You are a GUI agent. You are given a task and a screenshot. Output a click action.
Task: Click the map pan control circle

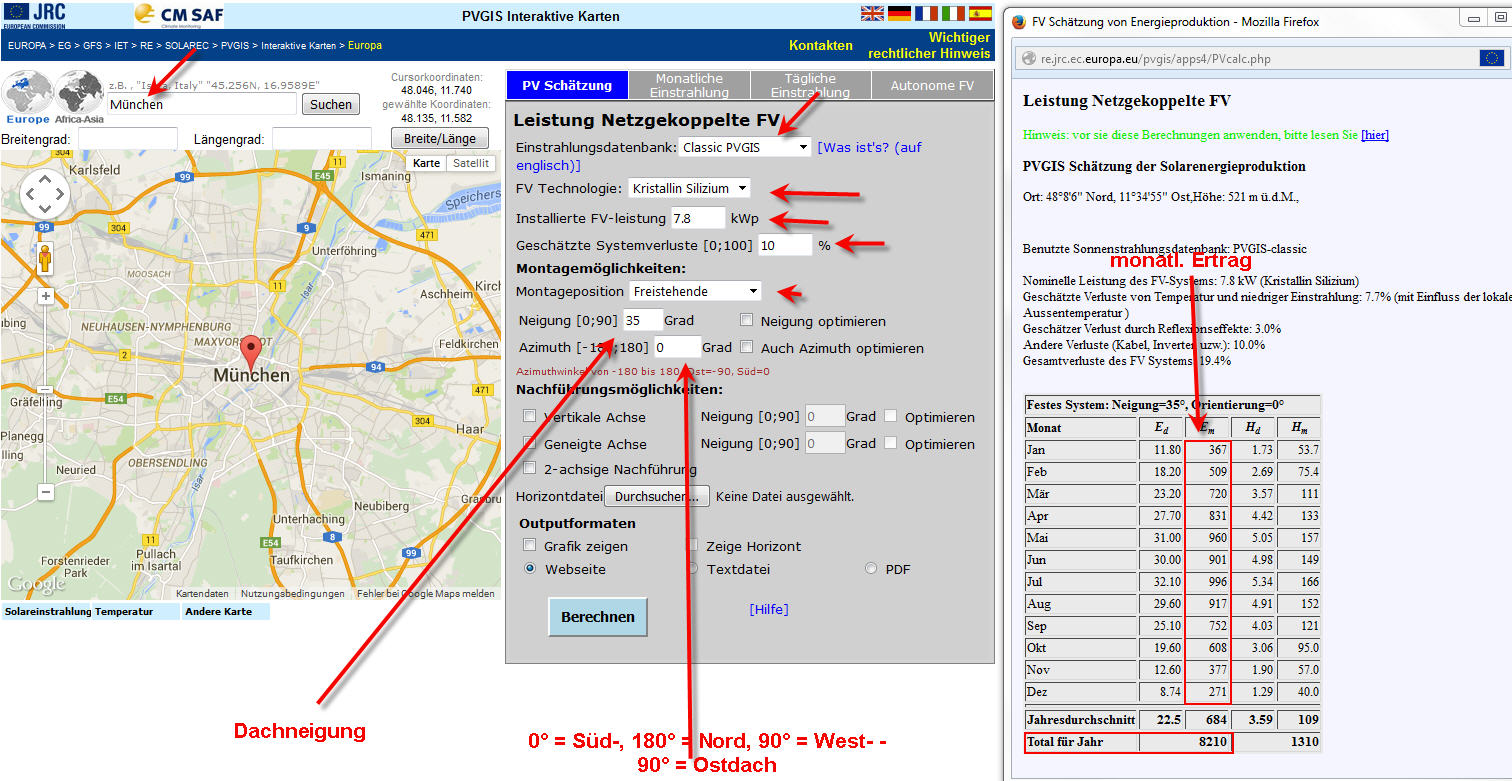click(x=44, y=195)
